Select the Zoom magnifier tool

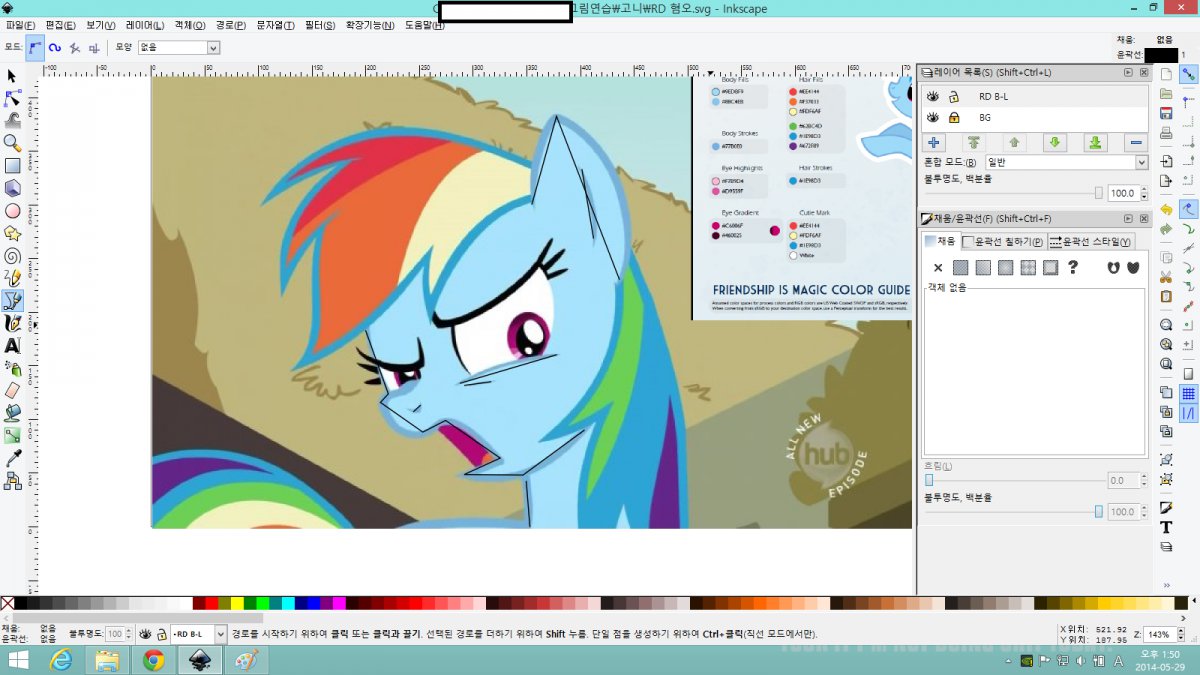pyautogui.click(x=12, y=143)
